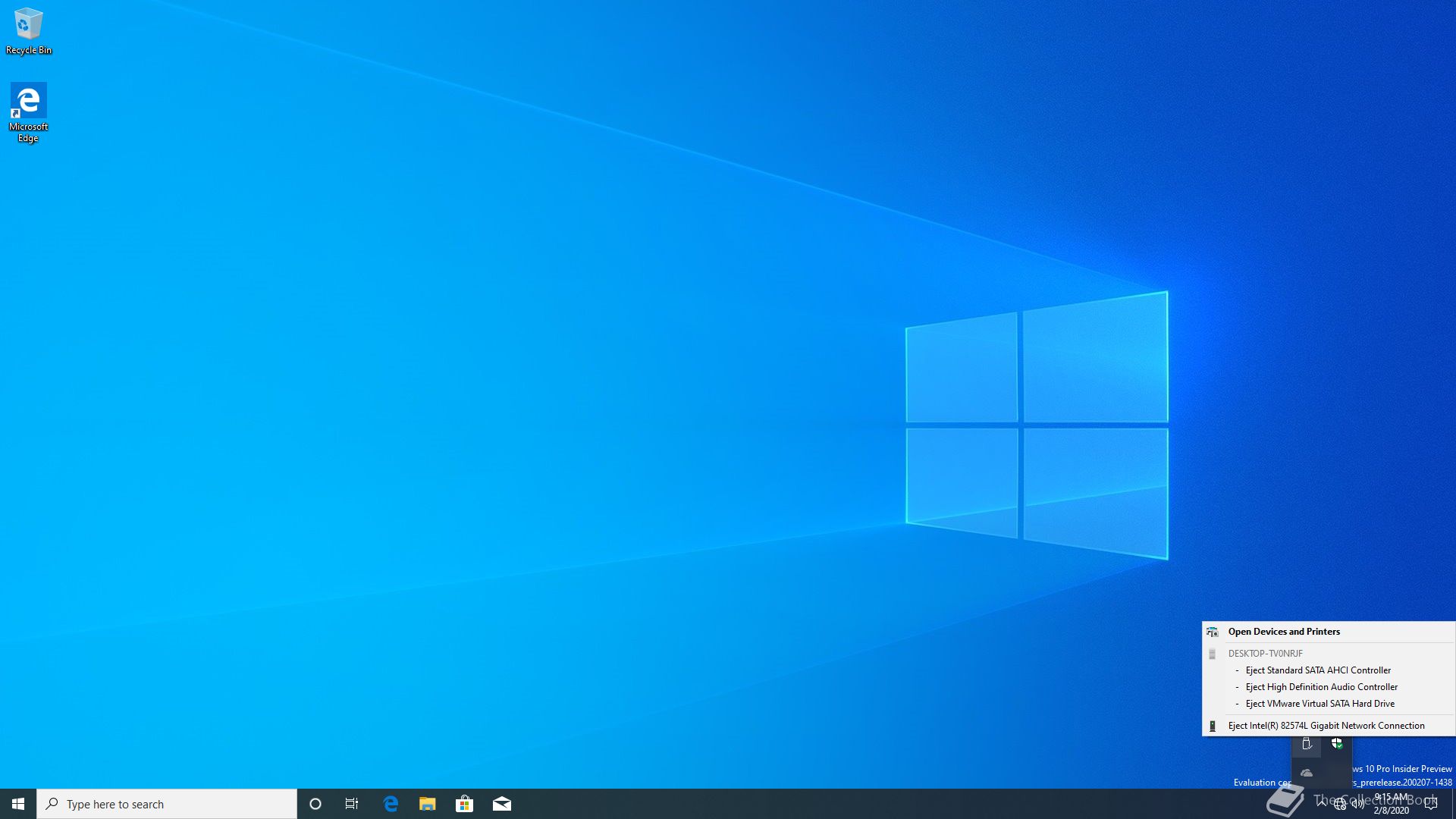Viewport: 1456px width, 819px height.
Task: Select the Microsoft Edge desktop shortcut
Action: 28,112
